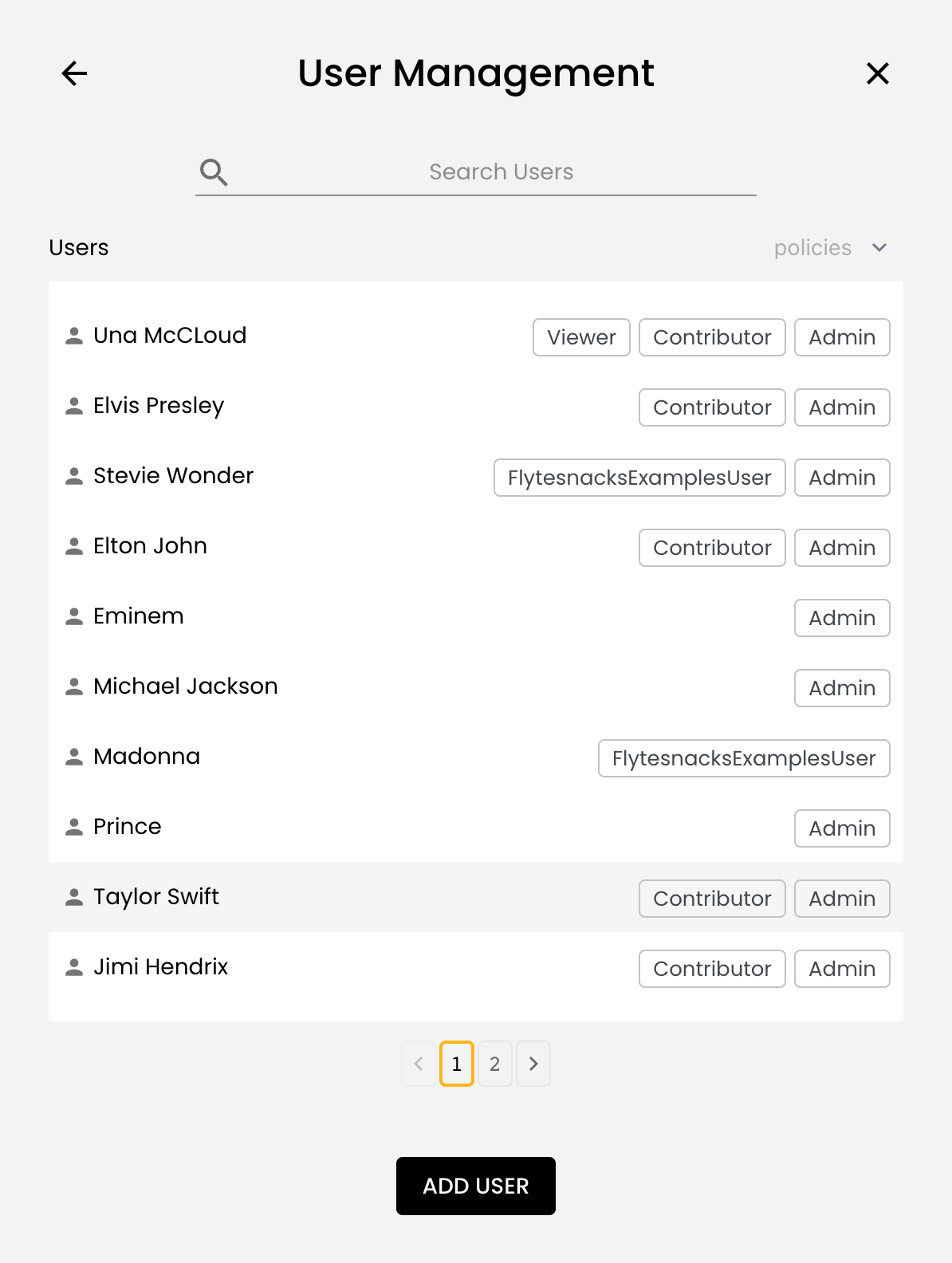
Task: Click the previous page chevron
Action: pos(419,1064)
